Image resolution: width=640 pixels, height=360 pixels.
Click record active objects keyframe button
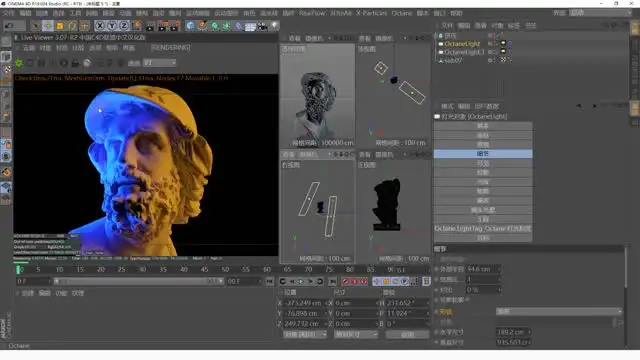(345, 281)
